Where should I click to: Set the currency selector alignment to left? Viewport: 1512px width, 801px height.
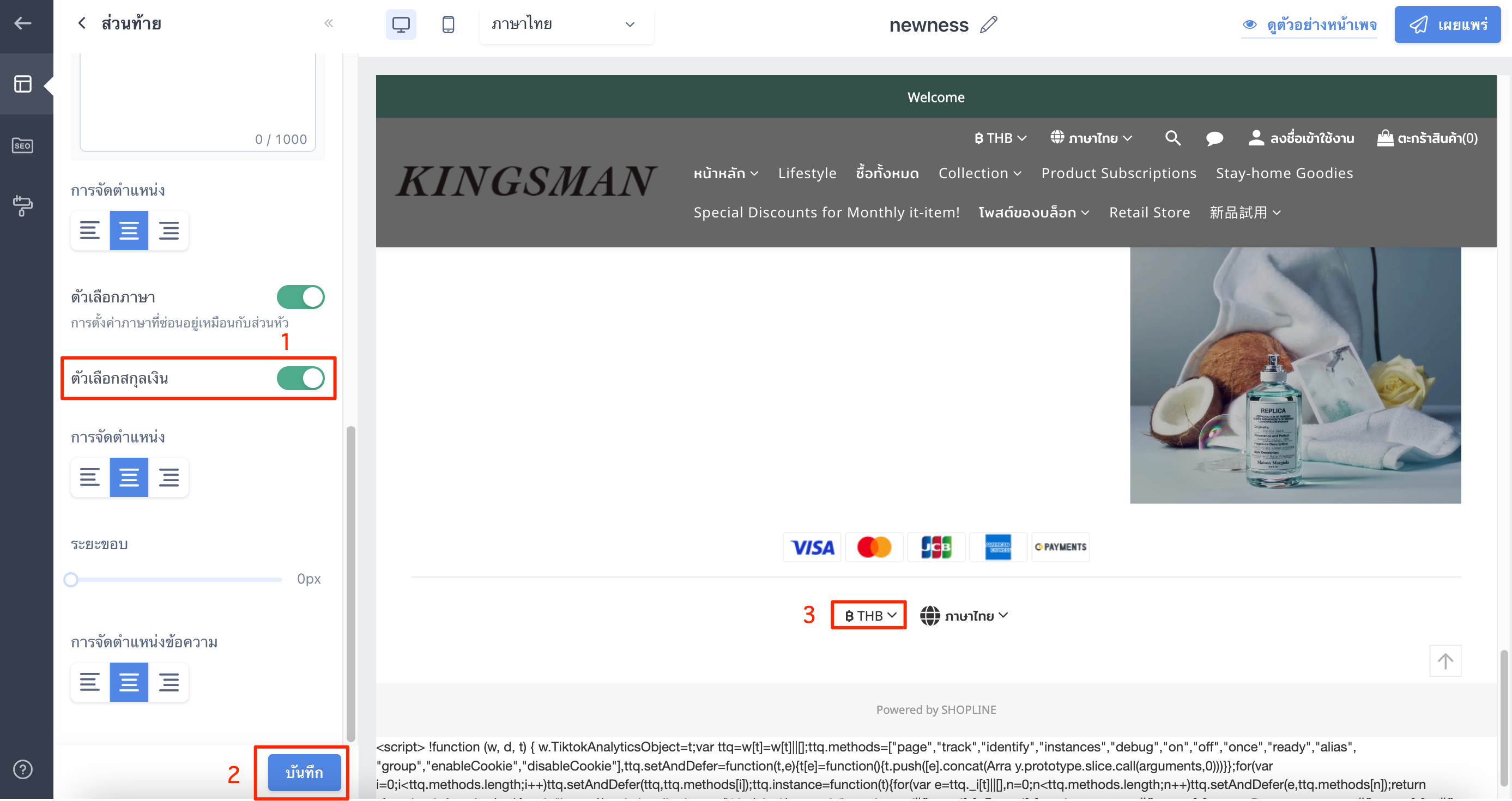pyautogui.click(x=90, y=478)
